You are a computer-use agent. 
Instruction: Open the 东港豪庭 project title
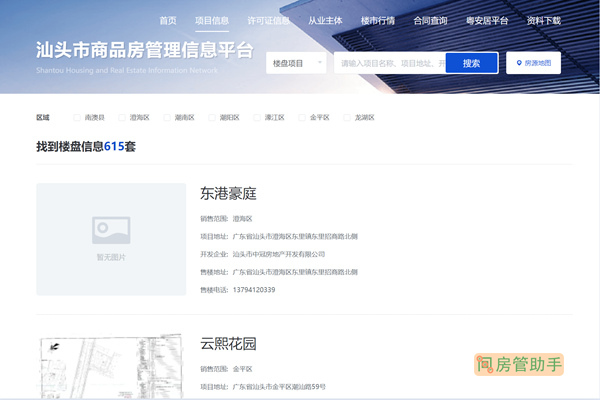(x=228, y=194)
